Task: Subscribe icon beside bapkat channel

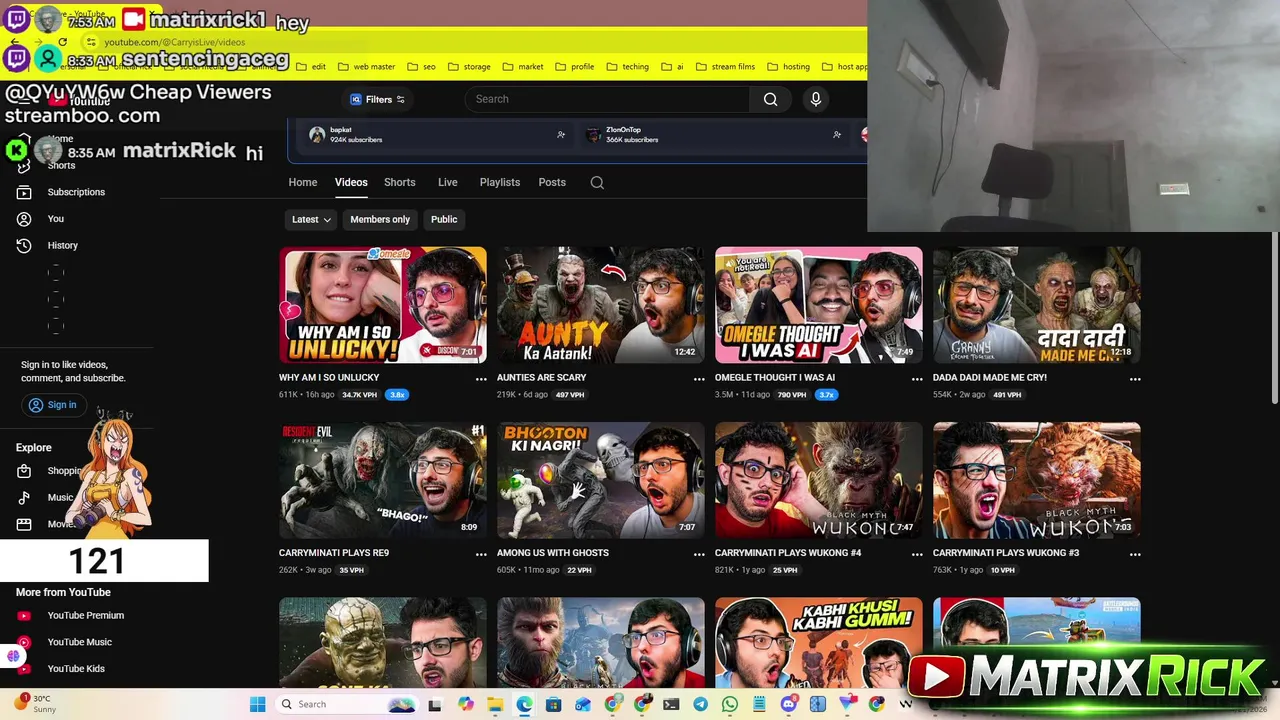Action: coord(561,134)
